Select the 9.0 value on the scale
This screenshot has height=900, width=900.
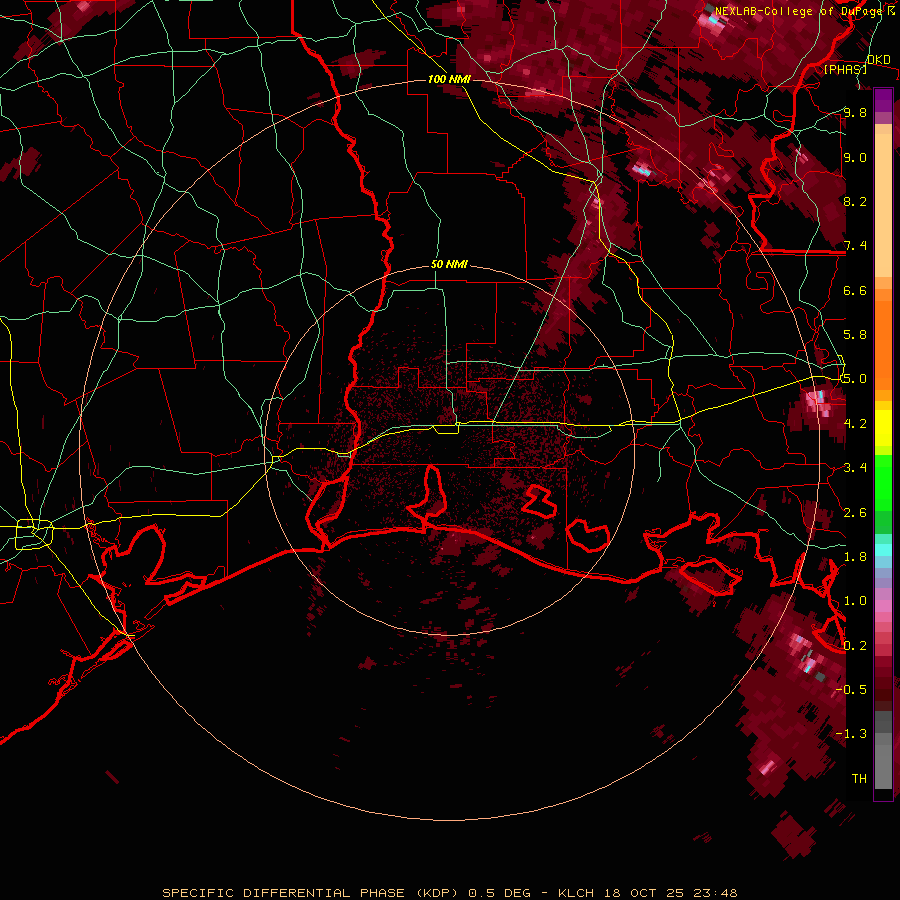coord(855,157)
